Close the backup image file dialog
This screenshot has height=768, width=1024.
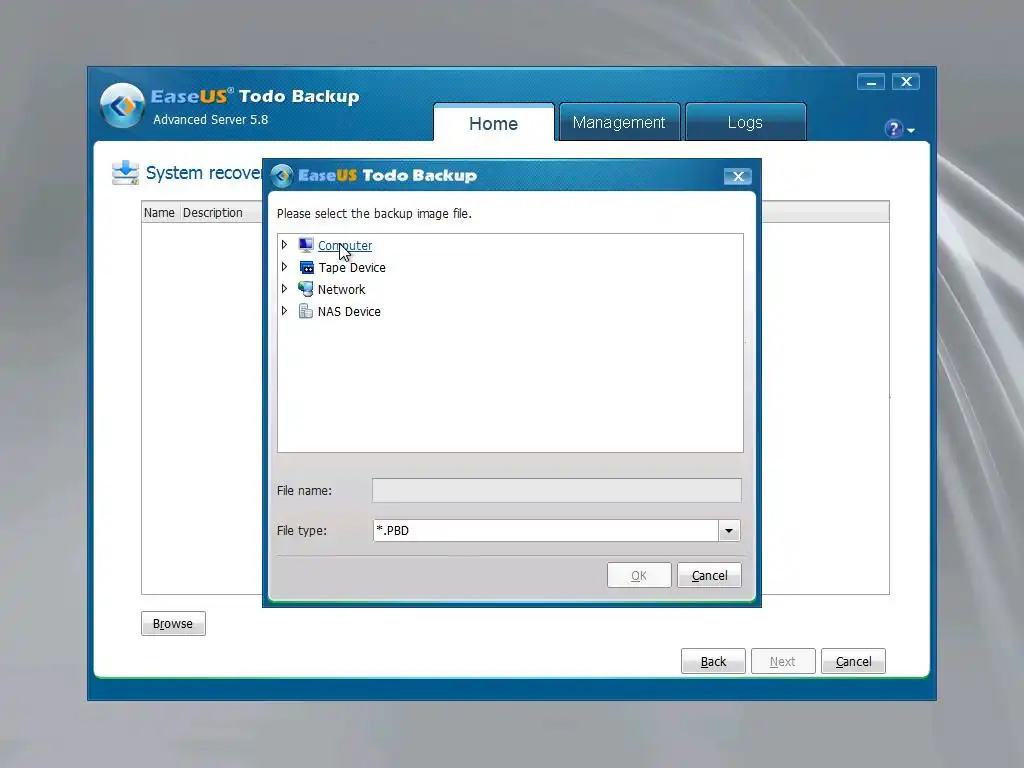(738, 176)
